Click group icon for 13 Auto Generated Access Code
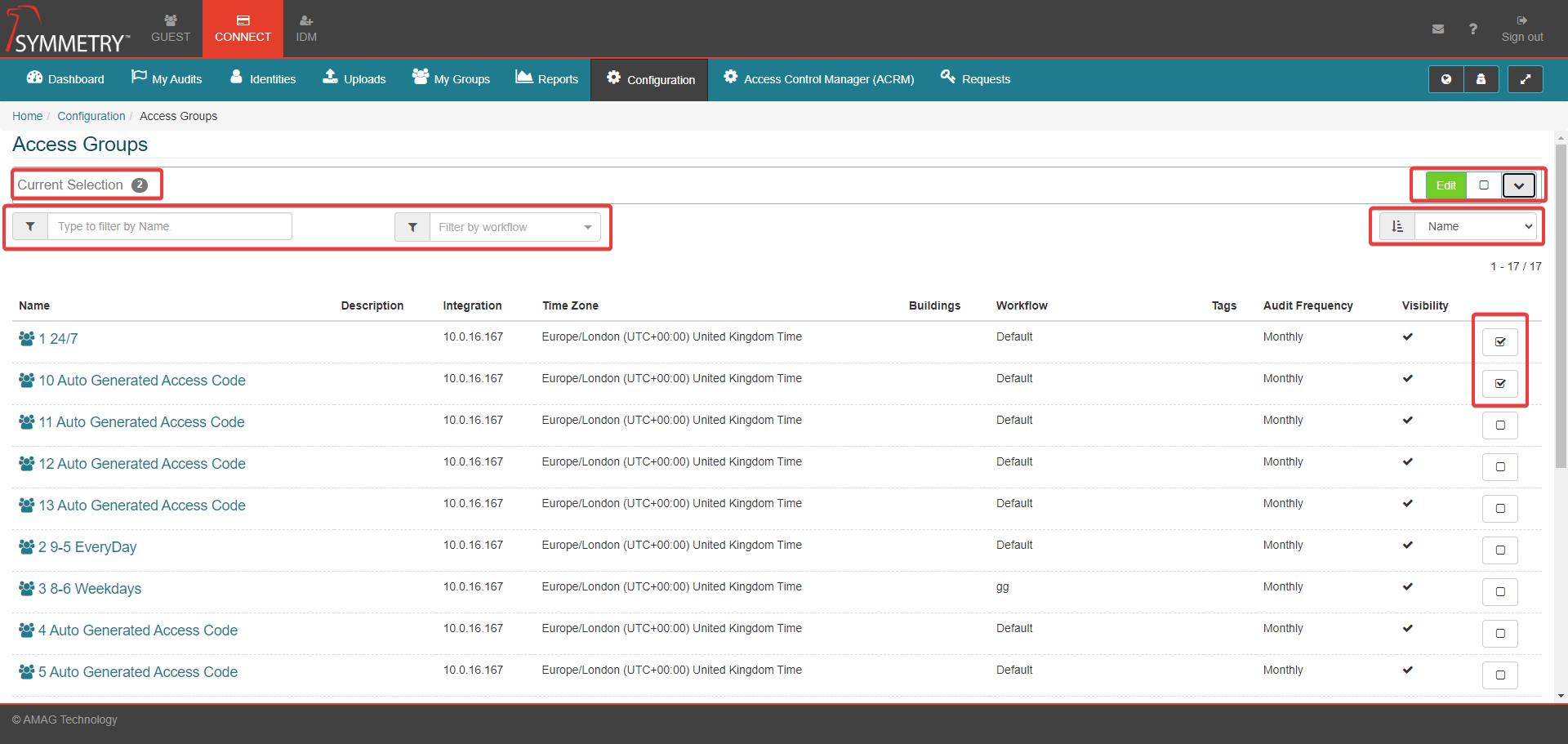 point(27,505)
